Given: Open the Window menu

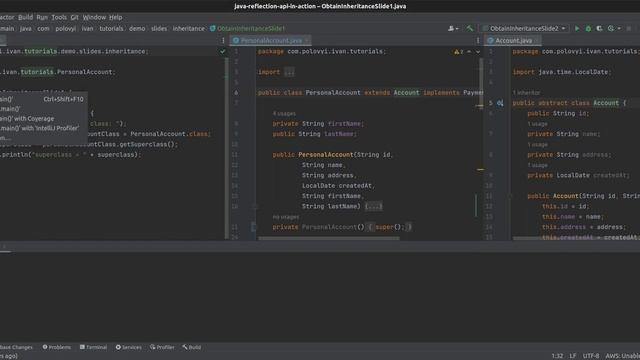Looking at the screenshot, I should pyautogui.click(x=94, y=17).
